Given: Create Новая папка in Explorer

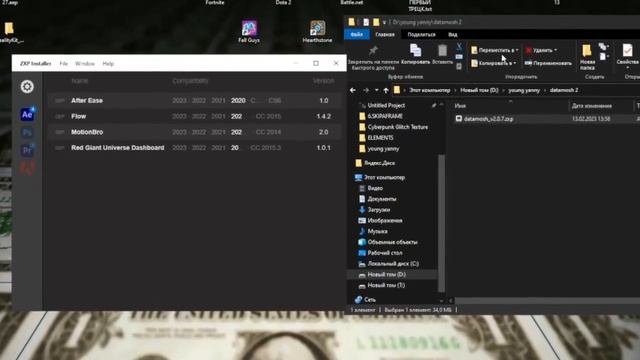Looking at the screenshot, I should 587,57.
